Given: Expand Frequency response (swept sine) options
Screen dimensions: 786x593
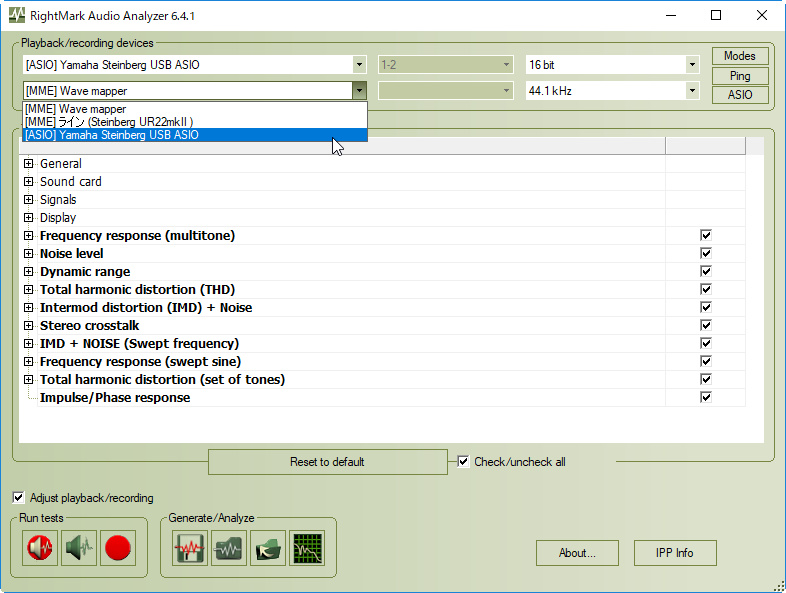Looking at the screenshot, I should 29,362.
